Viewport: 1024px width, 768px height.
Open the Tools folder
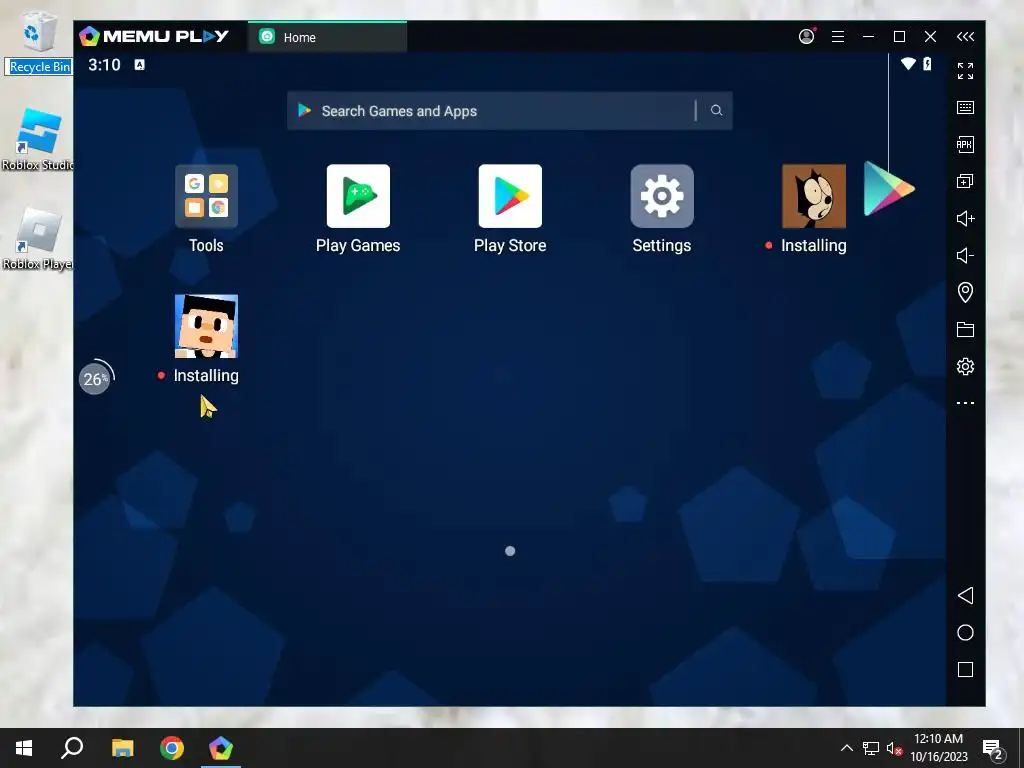pos(206,196)
